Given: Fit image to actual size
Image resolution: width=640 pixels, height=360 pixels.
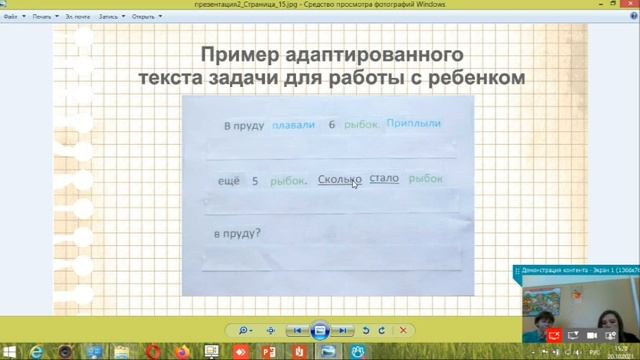Looking at the screenshot, I should point(270,330).
